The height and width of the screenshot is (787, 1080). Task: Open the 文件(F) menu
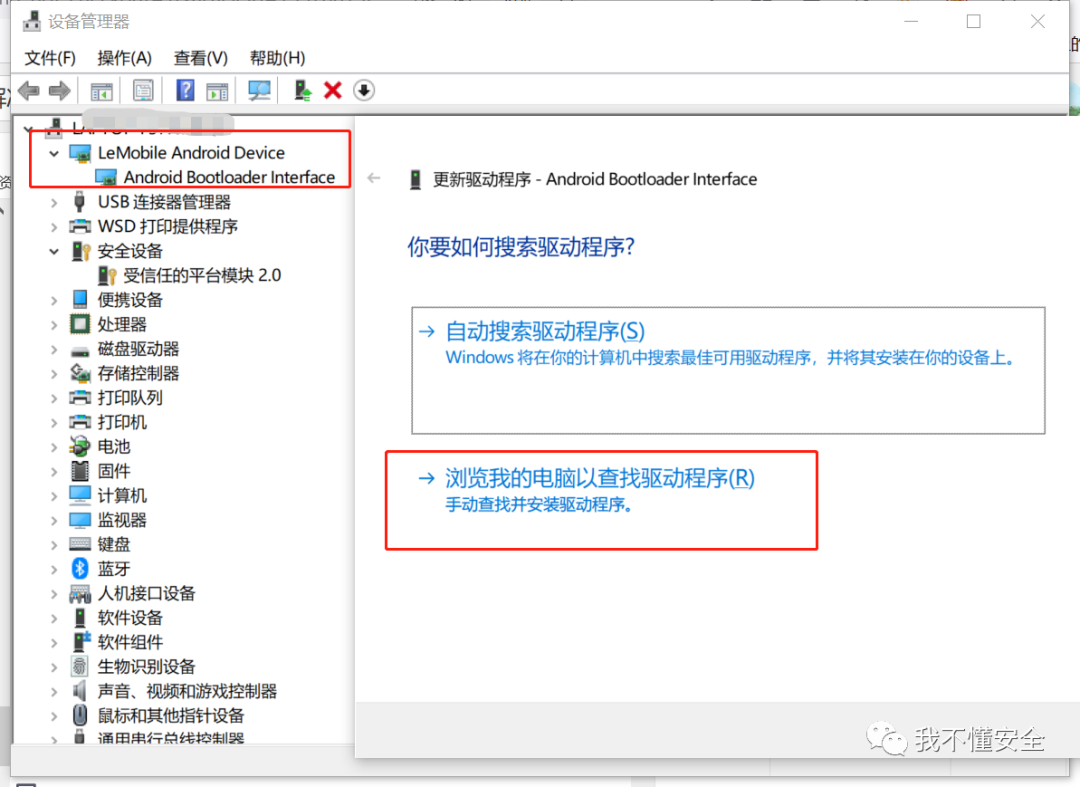(x=50, y=57)
